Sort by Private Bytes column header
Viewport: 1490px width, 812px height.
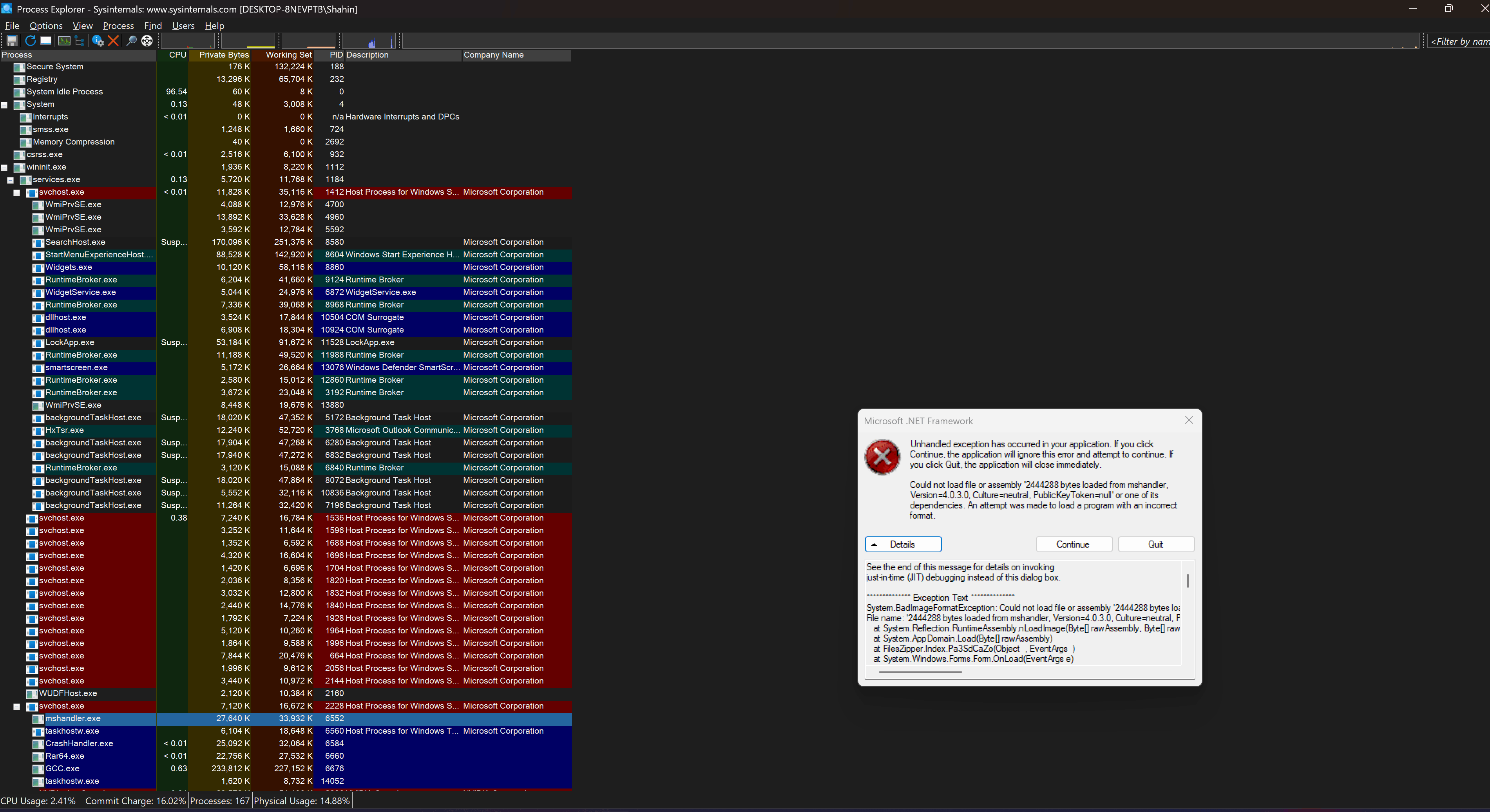pos(223,55)
